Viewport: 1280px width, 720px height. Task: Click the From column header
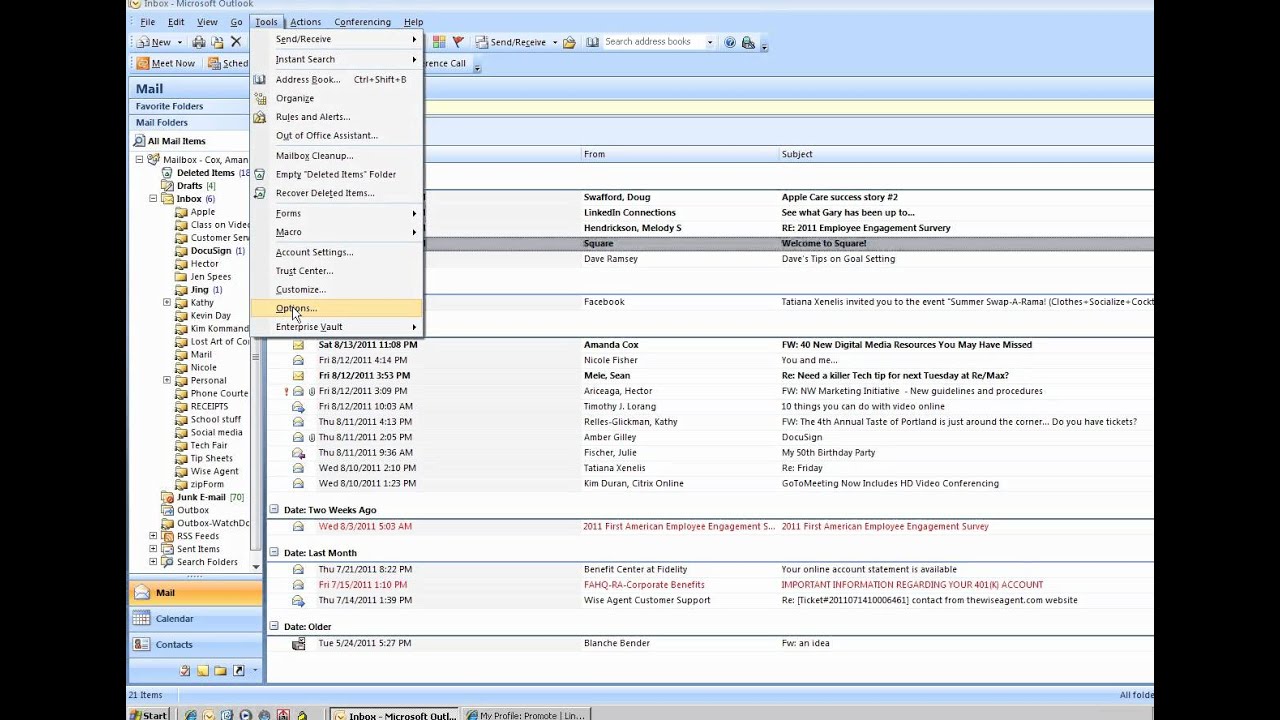[x=679, y=154]
